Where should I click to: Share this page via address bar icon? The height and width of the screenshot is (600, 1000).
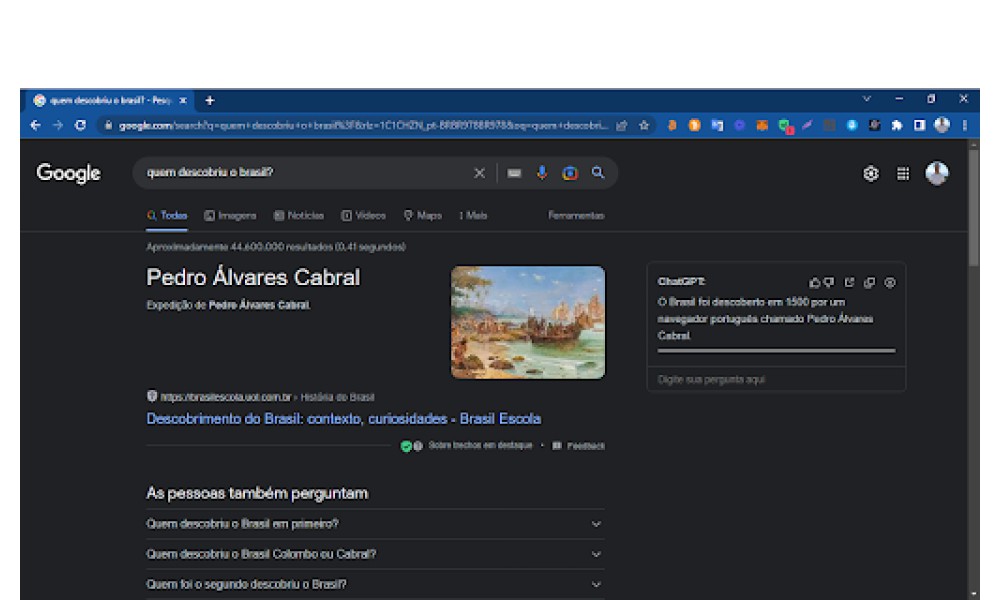[x=622, y=126]
